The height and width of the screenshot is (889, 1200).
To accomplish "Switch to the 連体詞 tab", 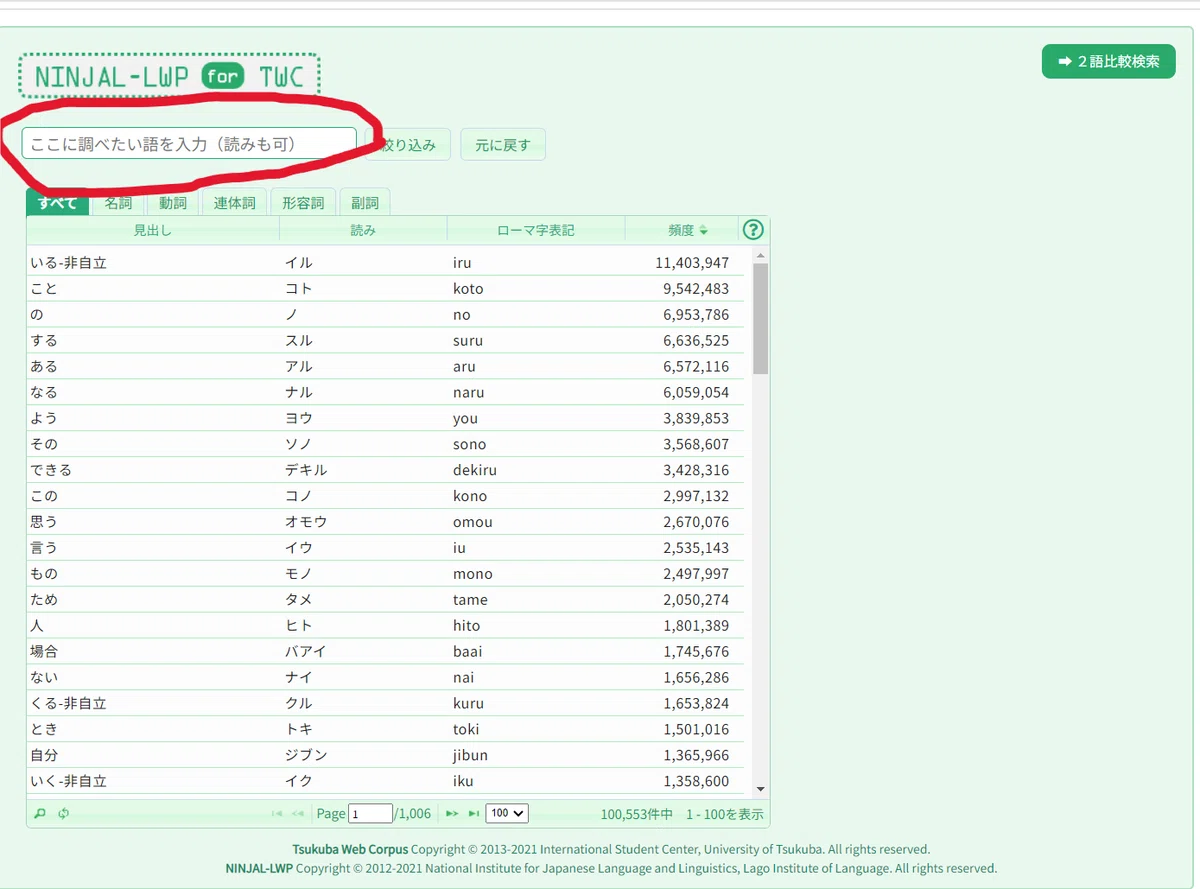I will [234, 202].
